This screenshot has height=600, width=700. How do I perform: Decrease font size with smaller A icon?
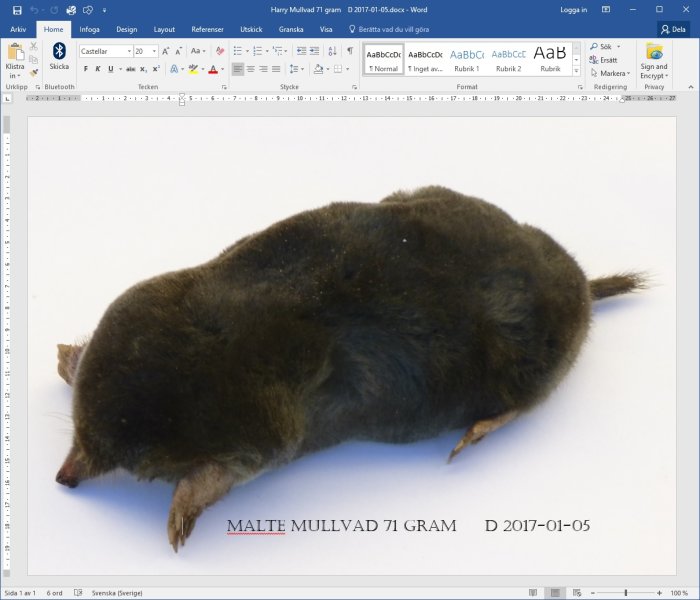tap(178, 51)
